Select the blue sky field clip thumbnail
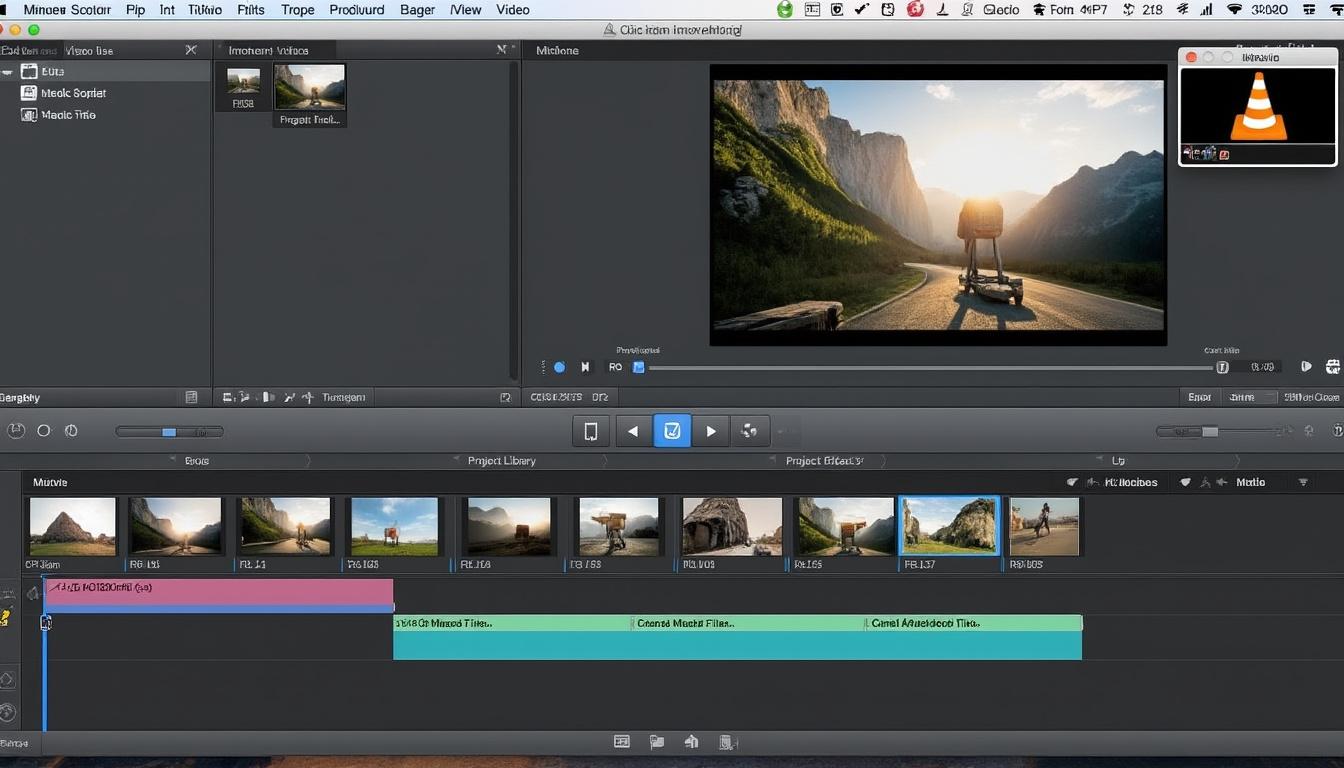 (x=394, y=526)
